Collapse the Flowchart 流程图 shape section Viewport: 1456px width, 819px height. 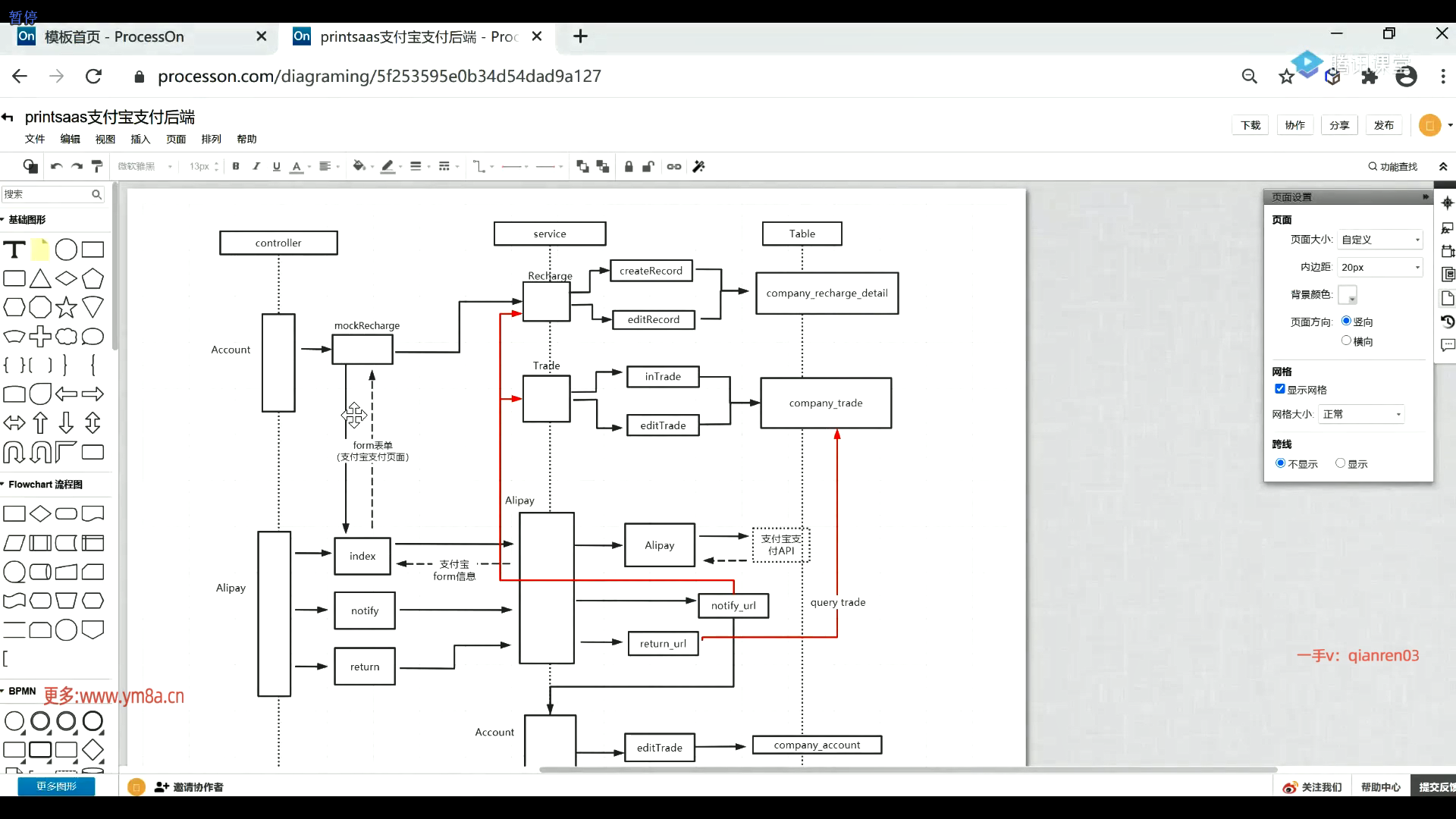[x=44, y=484]
